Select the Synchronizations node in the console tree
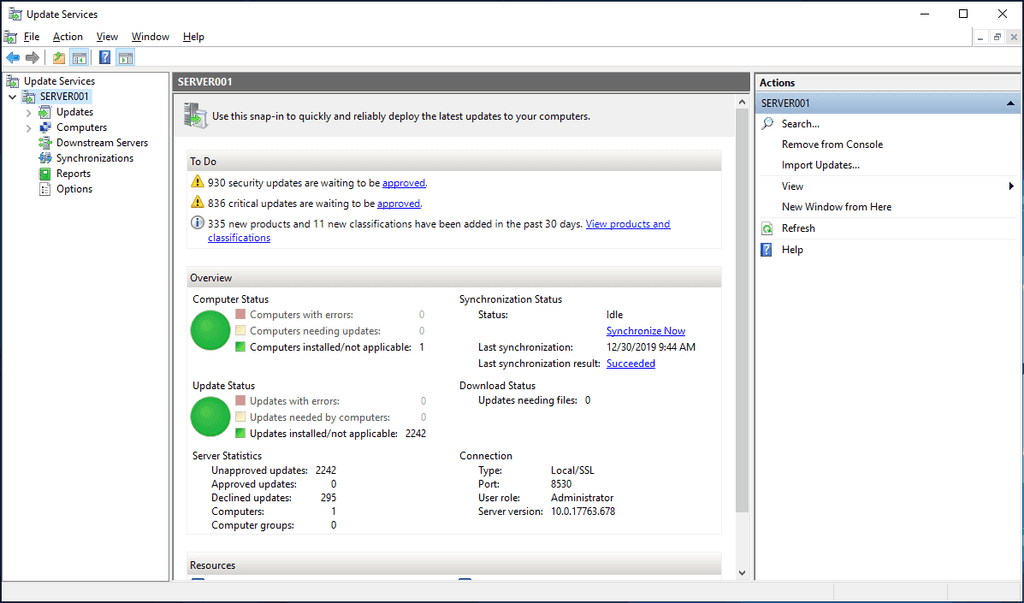This screenshot has height=603, width=1024. click(x=88, y=157)
